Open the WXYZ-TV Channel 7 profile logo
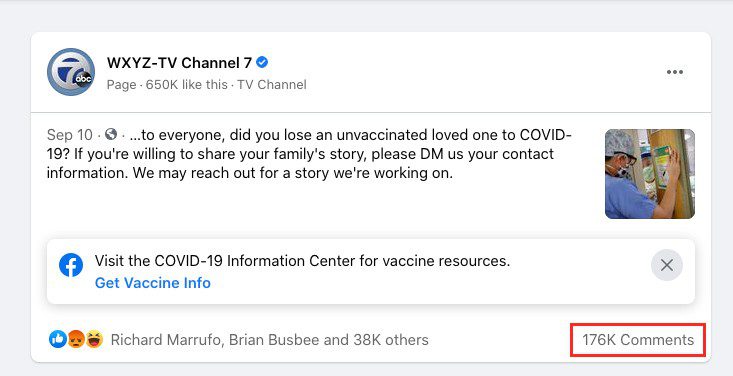733x376 pixels. 71,72
